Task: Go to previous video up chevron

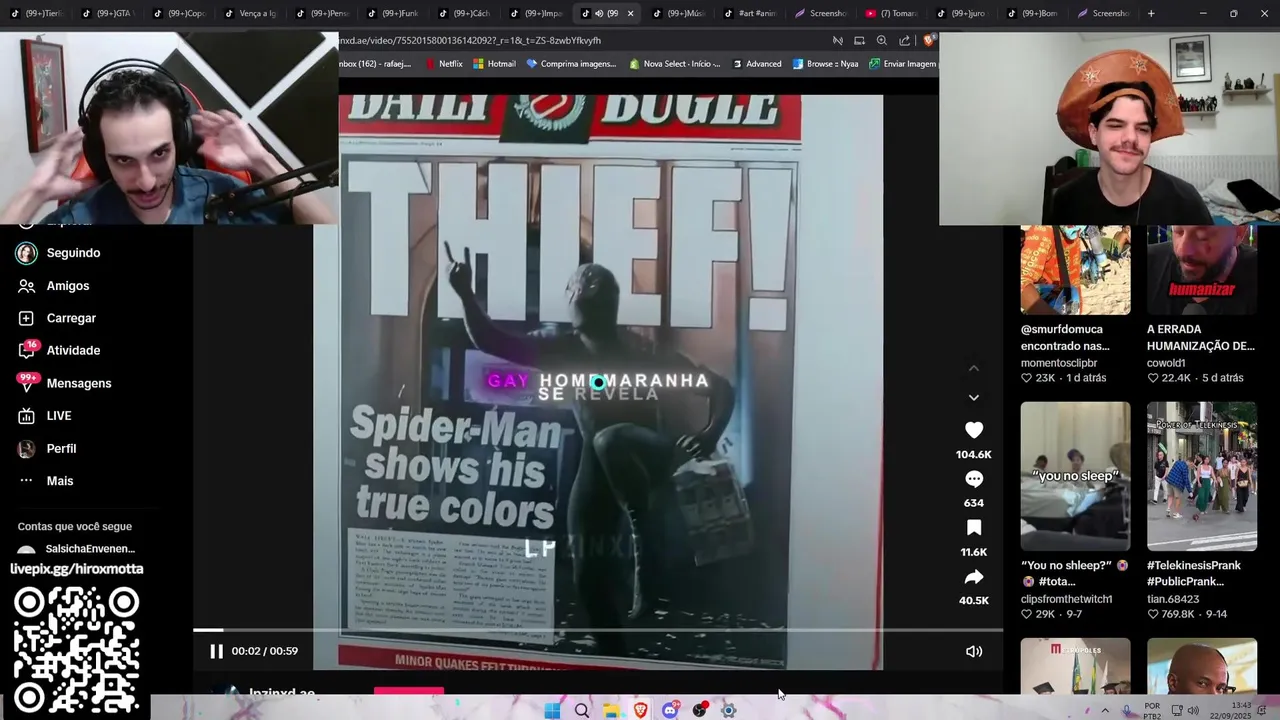Action: coord(974,368)
